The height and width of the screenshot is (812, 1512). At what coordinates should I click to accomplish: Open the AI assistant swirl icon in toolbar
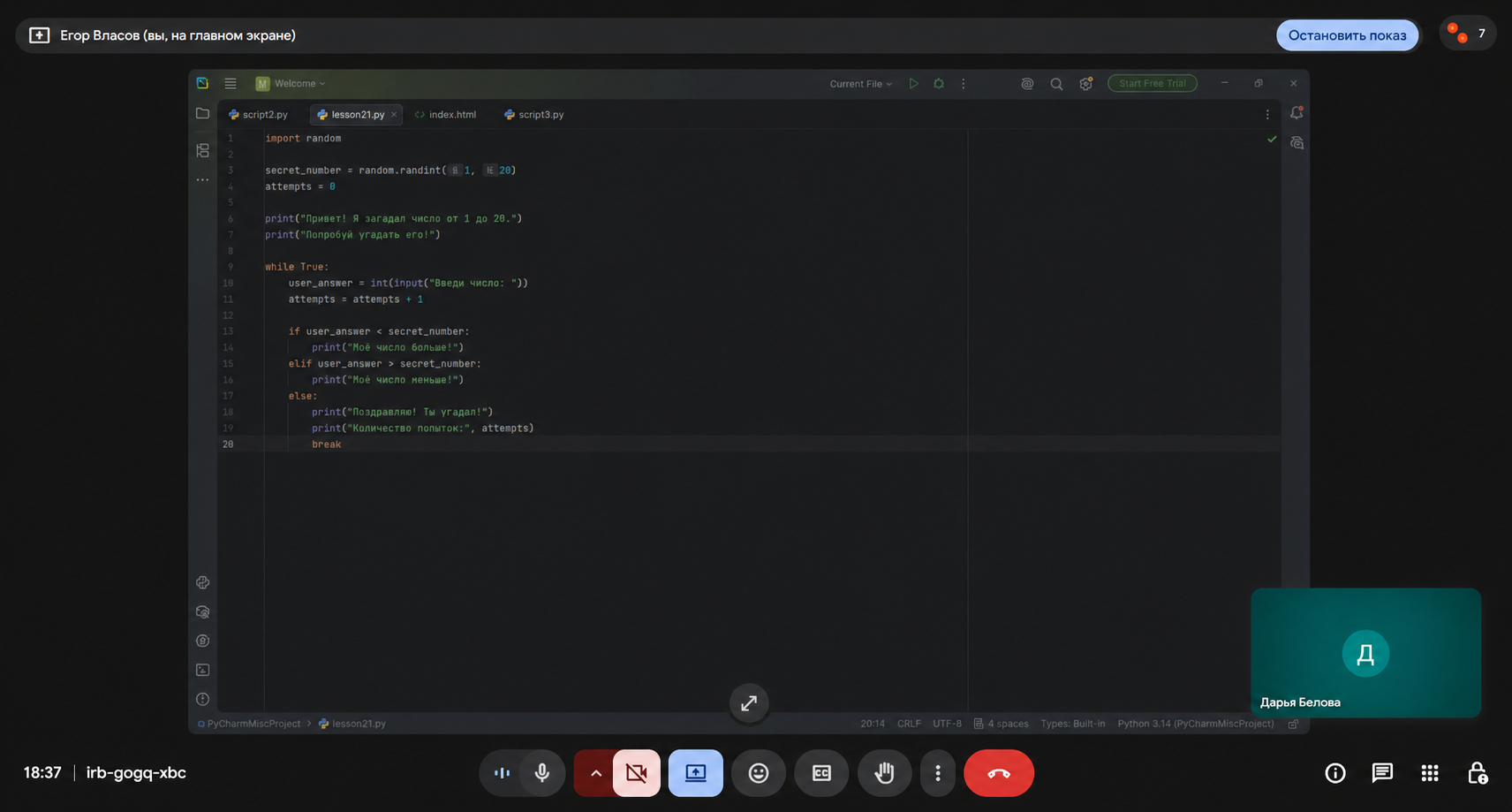tap(1027, 84)
